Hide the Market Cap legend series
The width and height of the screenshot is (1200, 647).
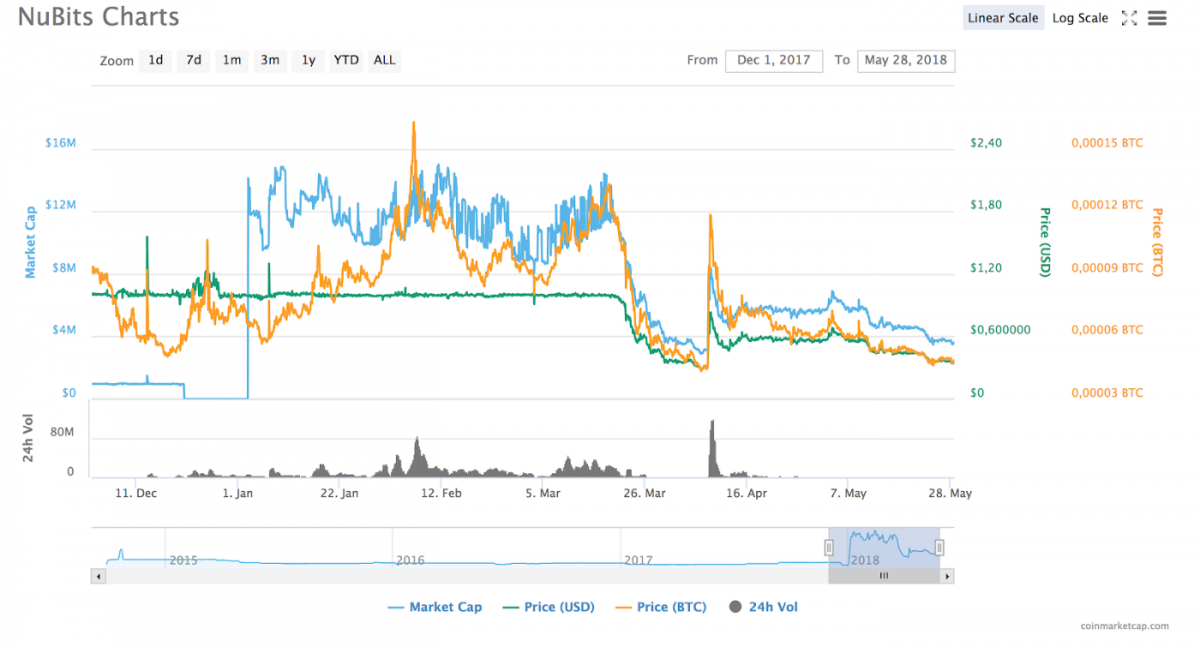pos(434,607)
